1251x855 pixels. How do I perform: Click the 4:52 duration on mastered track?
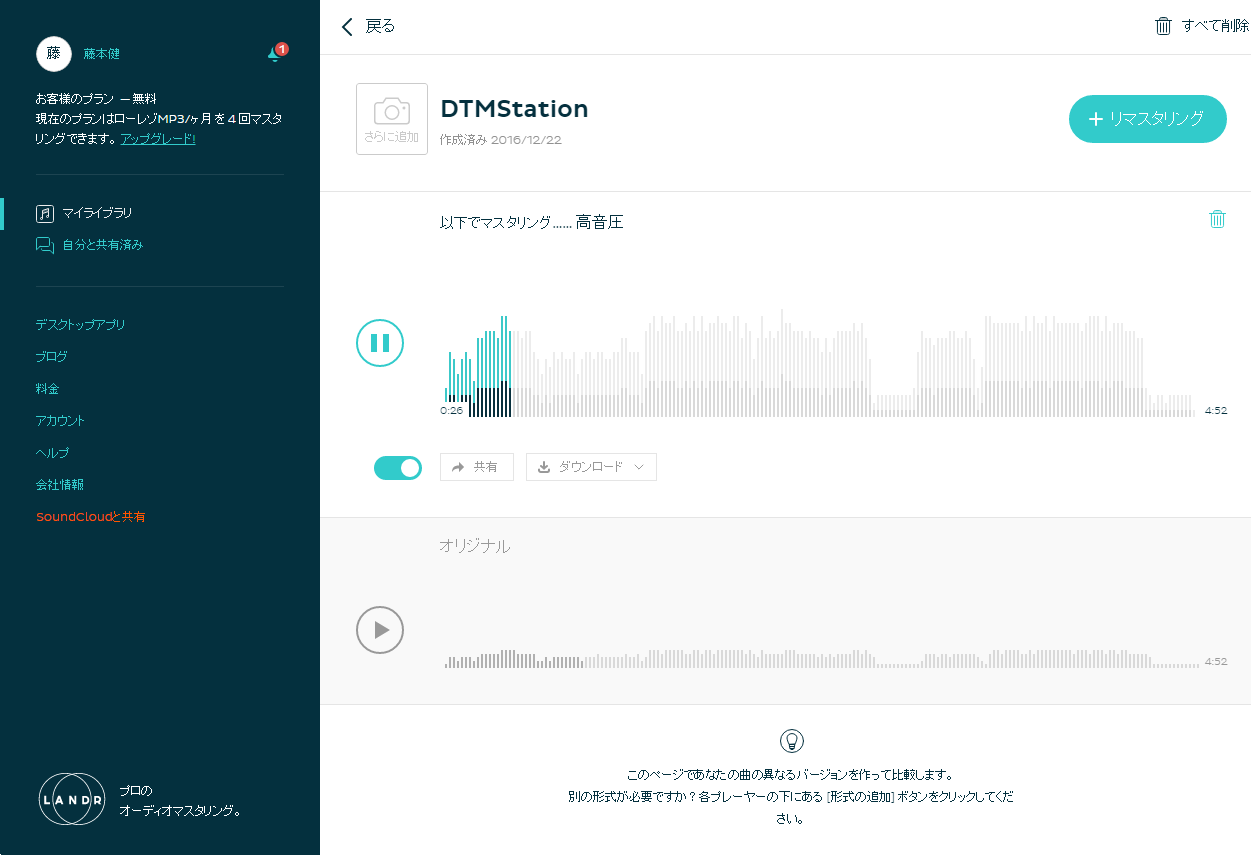1216,410
